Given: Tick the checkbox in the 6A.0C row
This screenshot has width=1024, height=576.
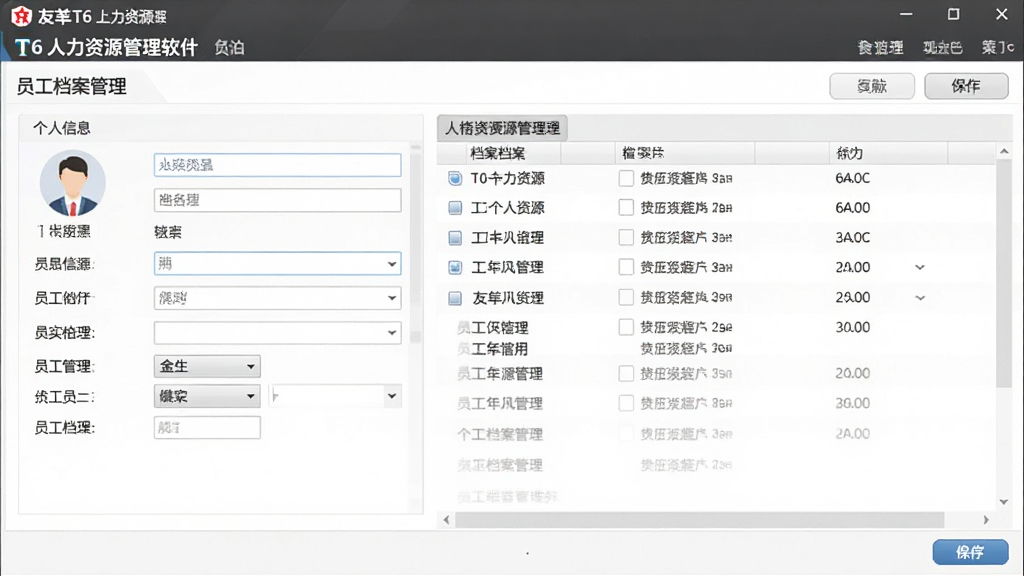Looking at the screenshot, I should coord(626,178).
